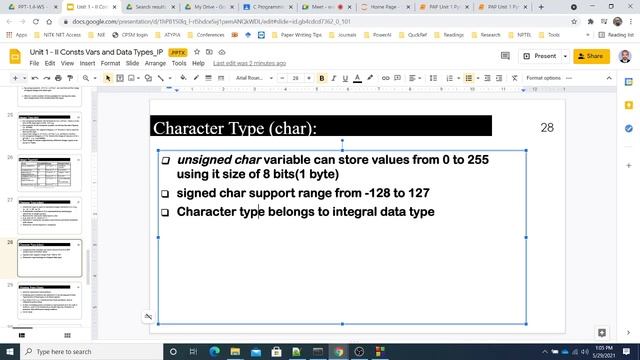Add a new slide with plus

(x=15, y=78)
